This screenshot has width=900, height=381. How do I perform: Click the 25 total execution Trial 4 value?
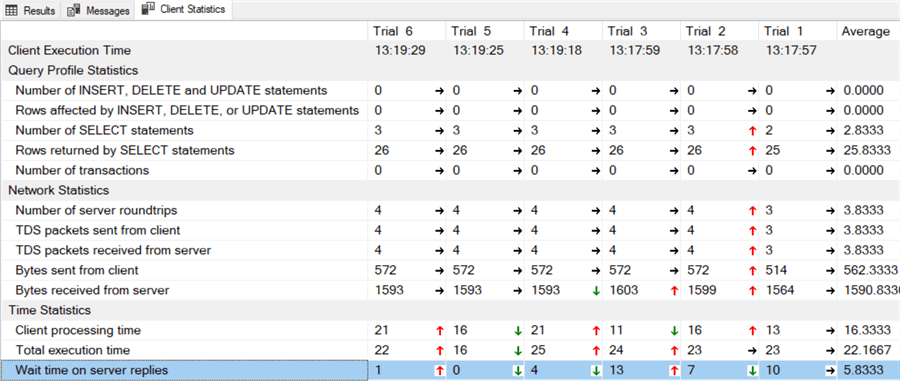click(x=538, y=350)
